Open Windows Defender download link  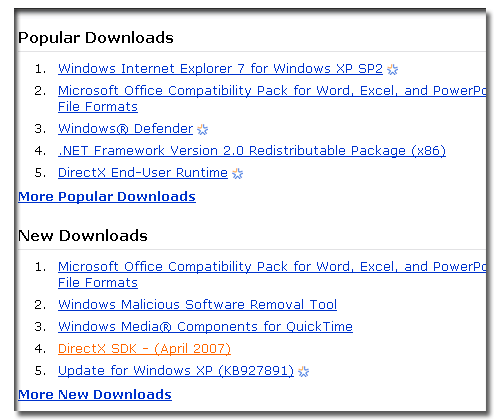(125, 129)
